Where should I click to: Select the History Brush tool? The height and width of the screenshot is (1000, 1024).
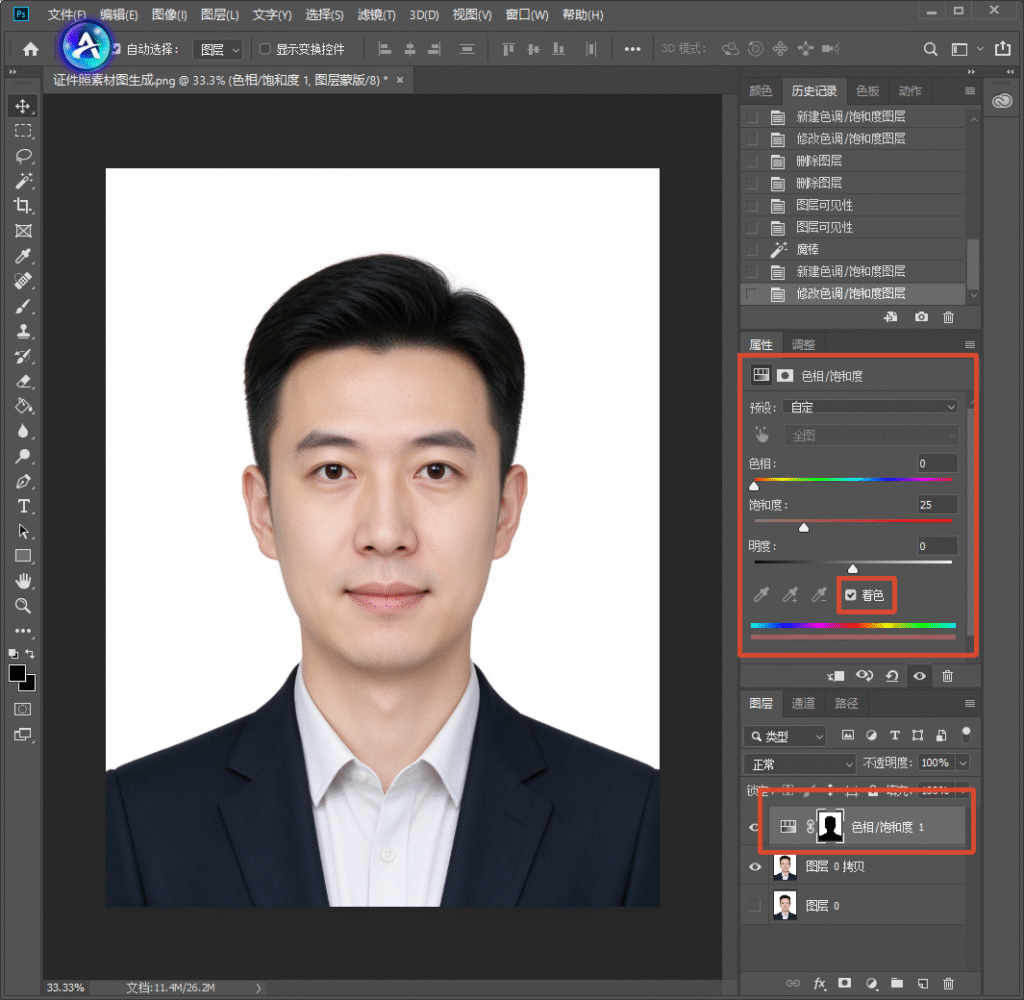point(23,356)
